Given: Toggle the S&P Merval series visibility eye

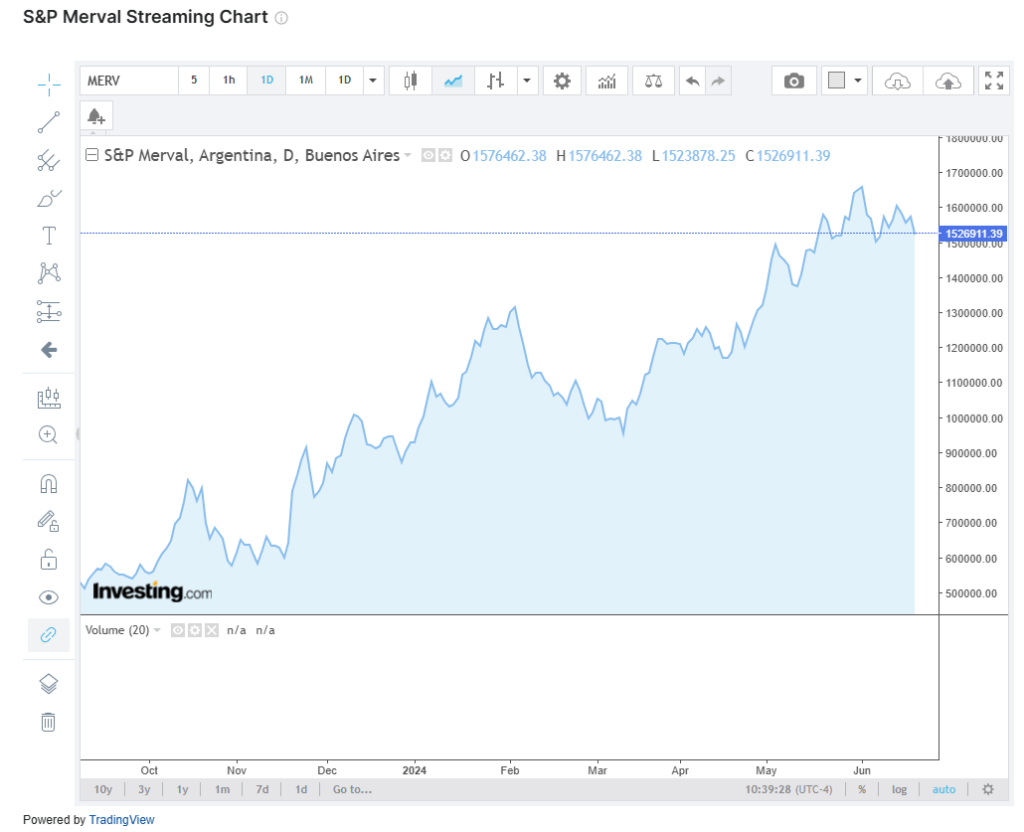Looking at the screenshot, I should (x=428, y=155).
